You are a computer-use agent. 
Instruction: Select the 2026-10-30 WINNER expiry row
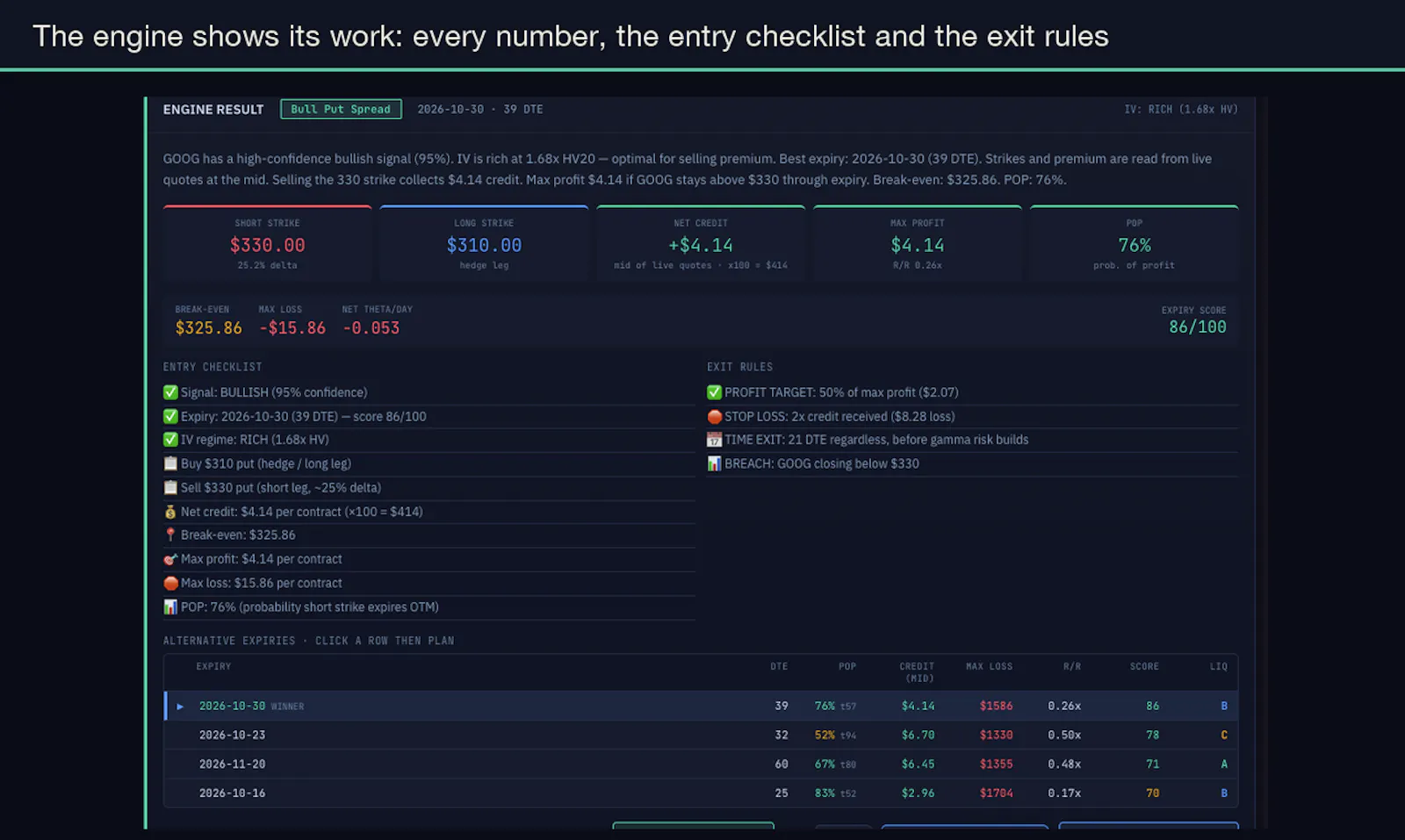[x=701, y=706]
